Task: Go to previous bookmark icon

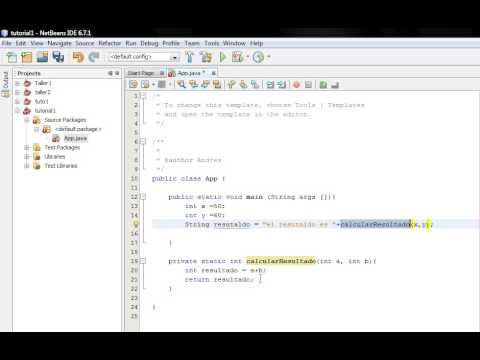Action: click(231, 84)
